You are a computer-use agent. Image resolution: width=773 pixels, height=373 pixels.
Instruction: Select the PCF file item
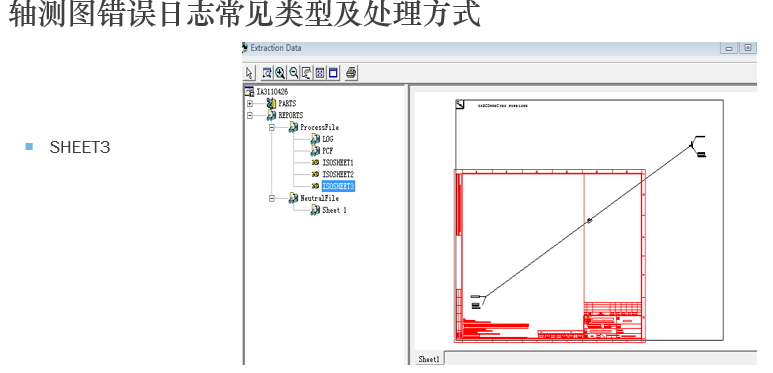click(327, 151)
